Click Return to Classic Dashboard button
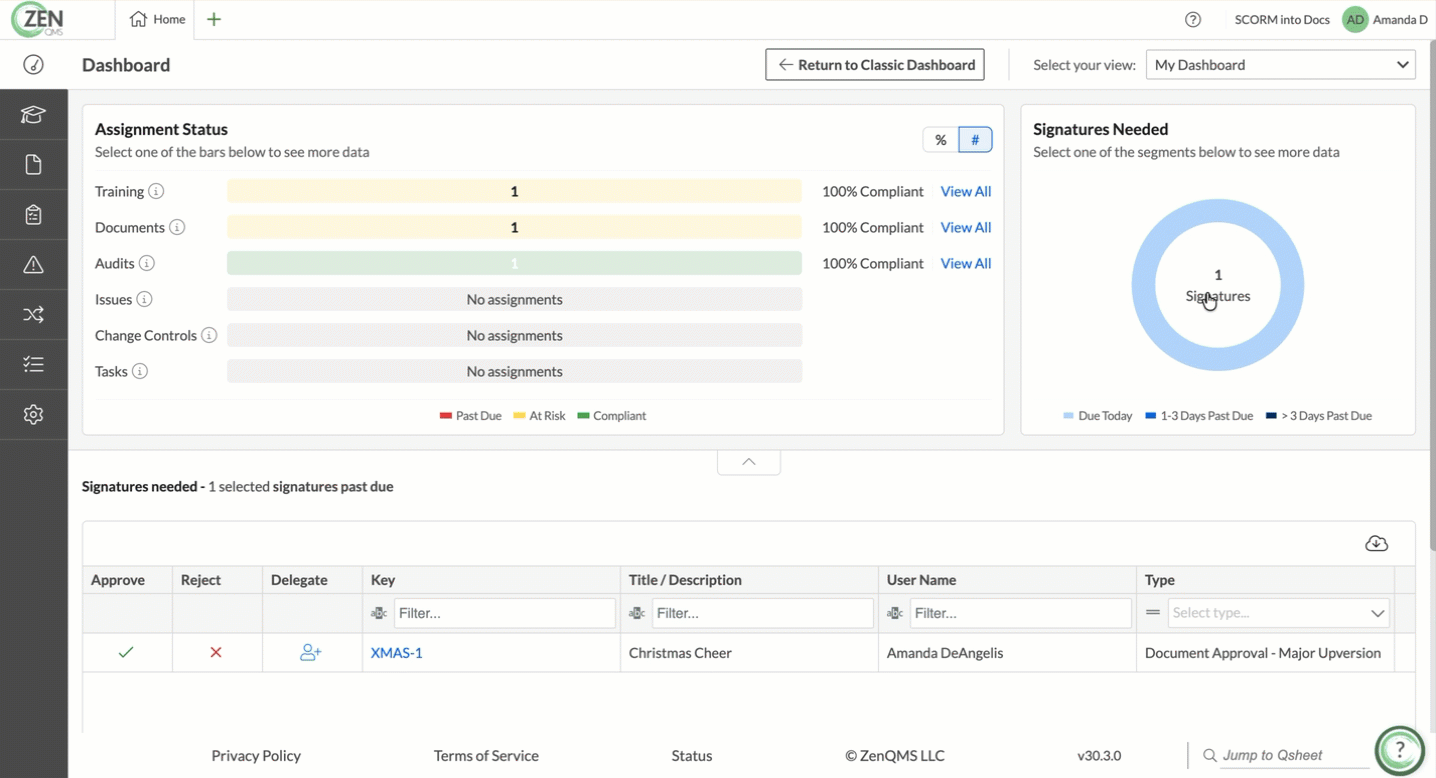 (875, 65)
